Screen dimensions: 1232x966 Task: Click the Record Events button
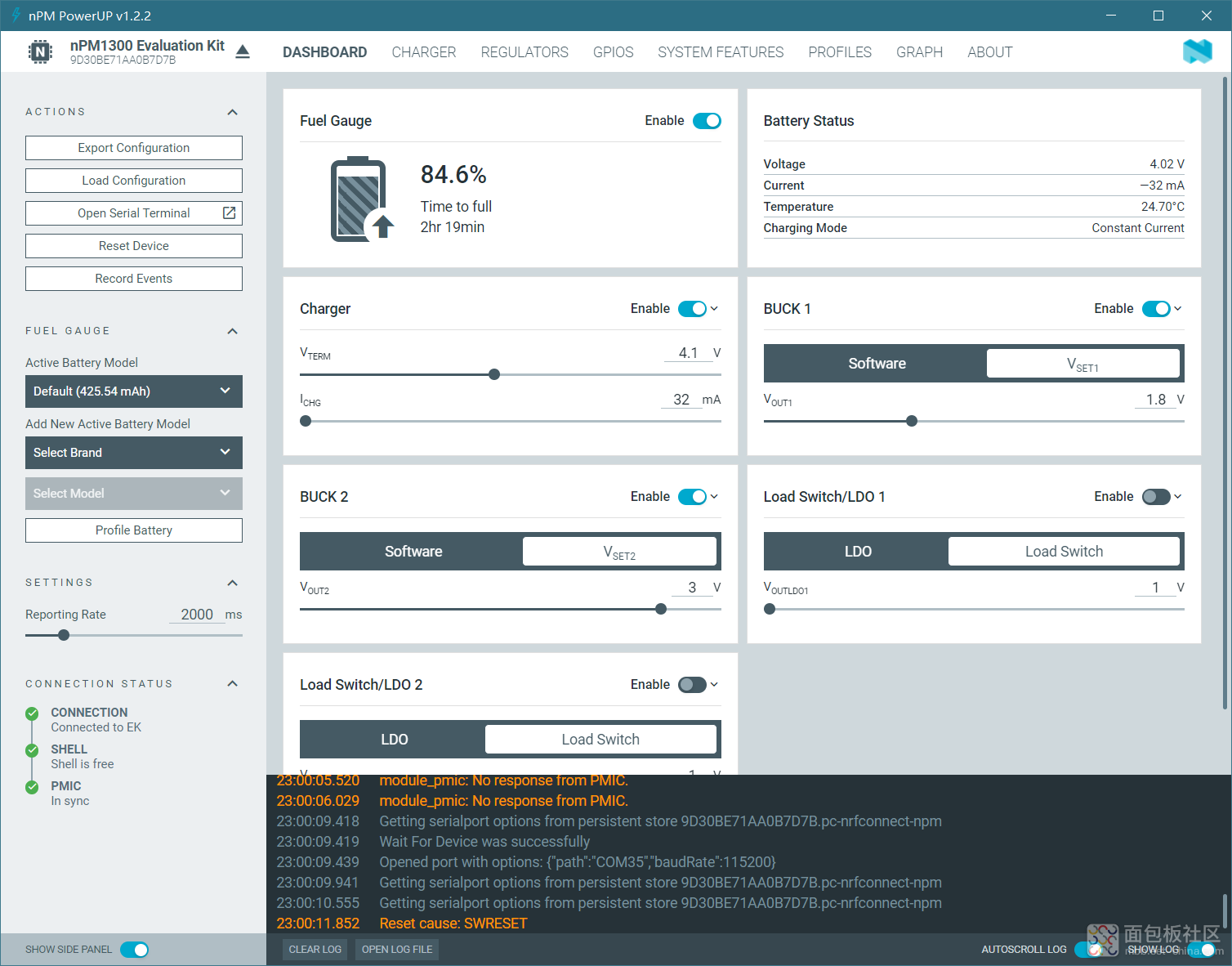tap(134, 279)
